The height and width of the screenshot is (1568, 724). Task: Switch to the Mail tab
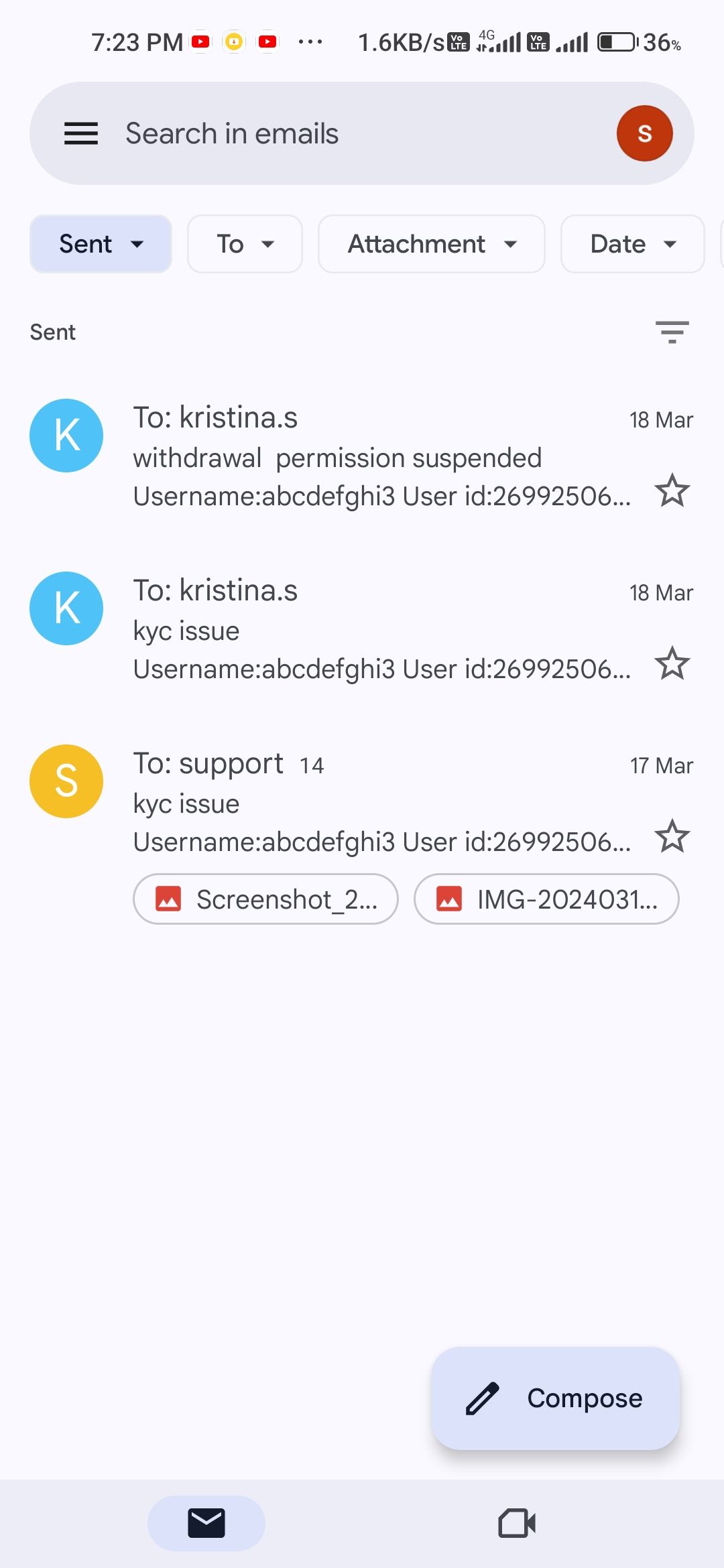(206, 1522)
